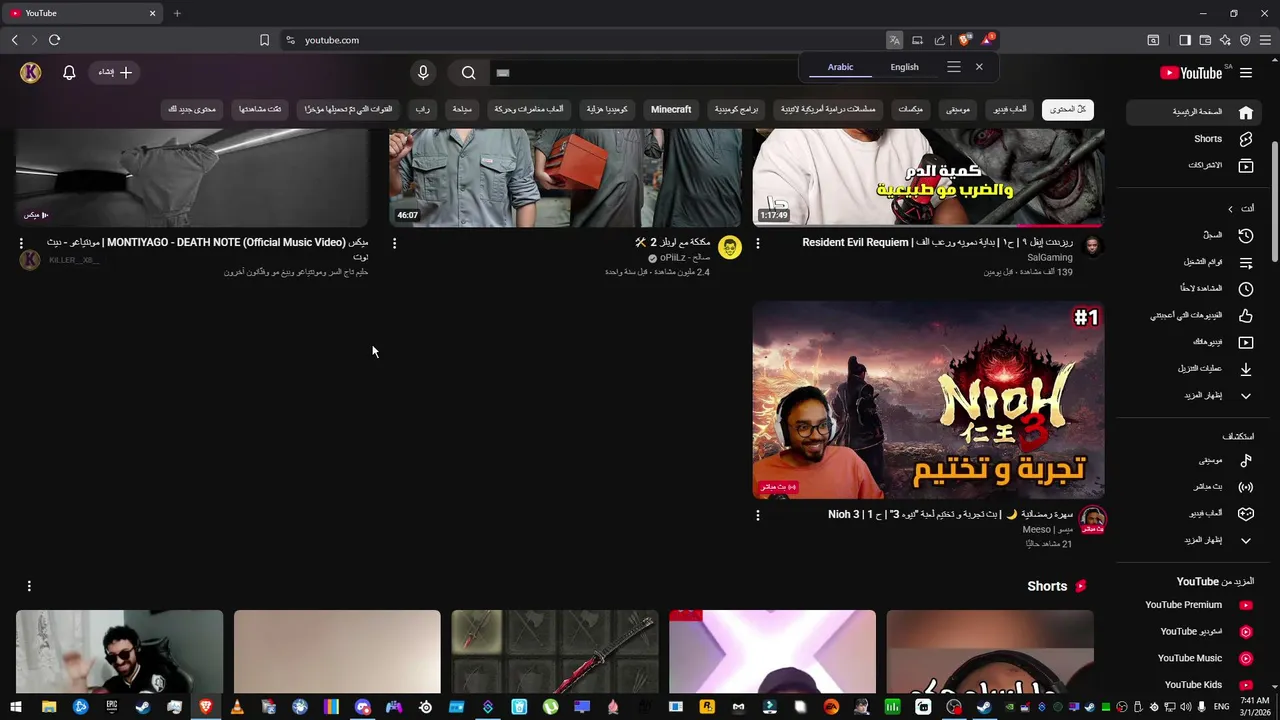Image resolution: width=1280 pixels, height=720 pixels.
Task: Open a new browser tab
Action: pos(177,13)
